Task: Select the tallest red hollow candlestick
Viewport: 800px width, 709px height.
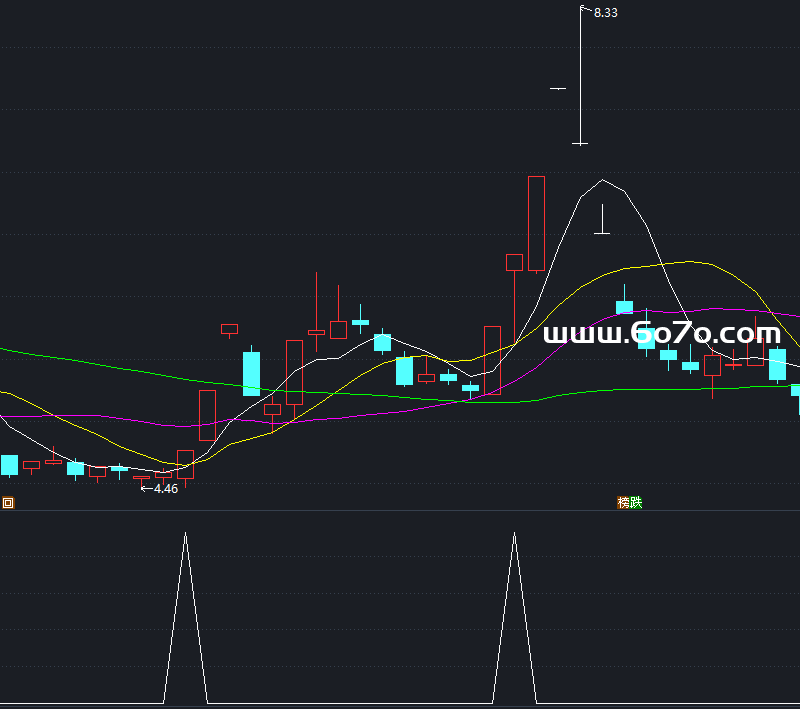Action: 536,223
